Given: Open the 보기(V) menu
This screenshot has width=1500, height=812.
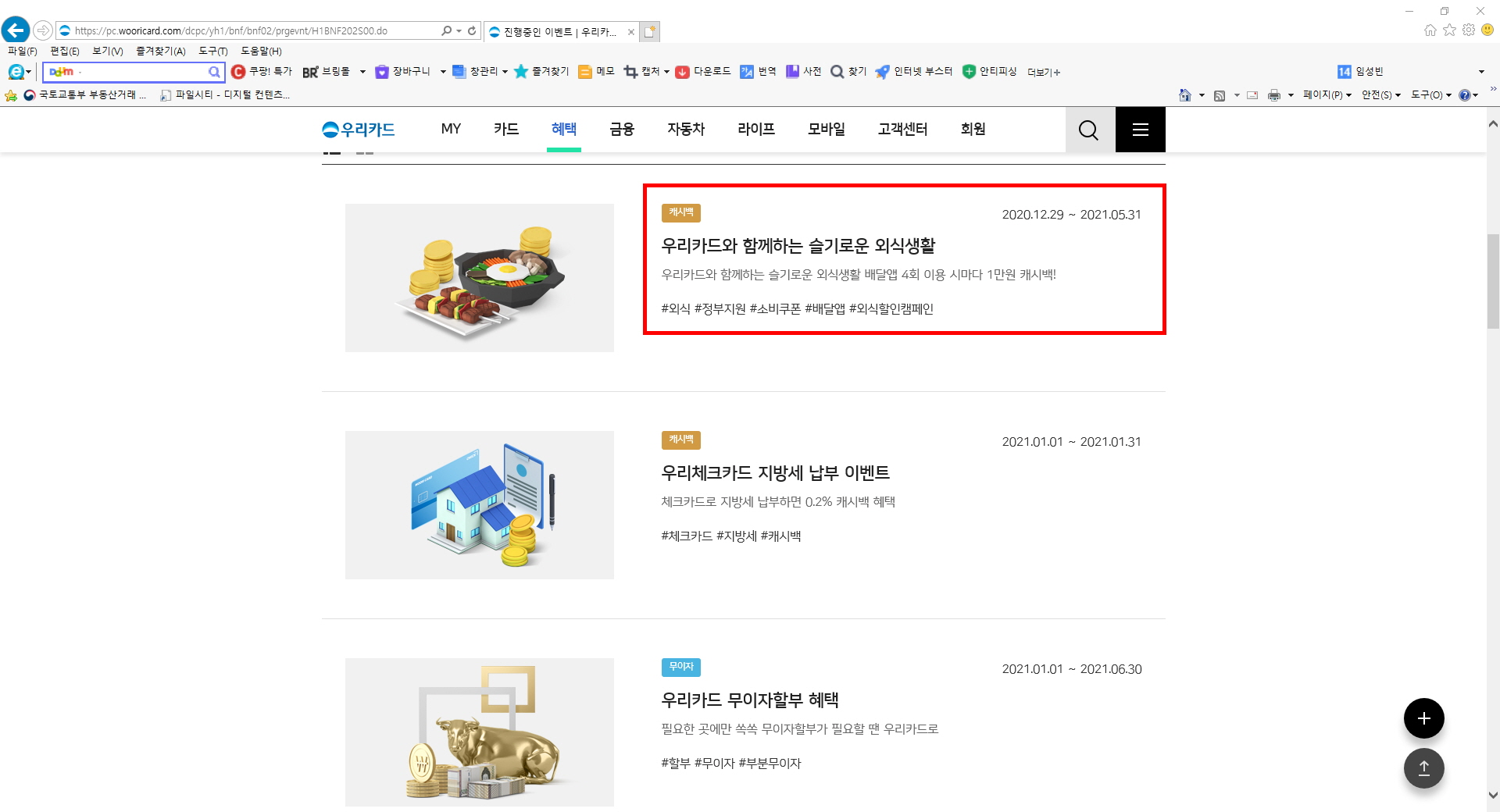Looking at the screenshot, I should pos(108,51).
